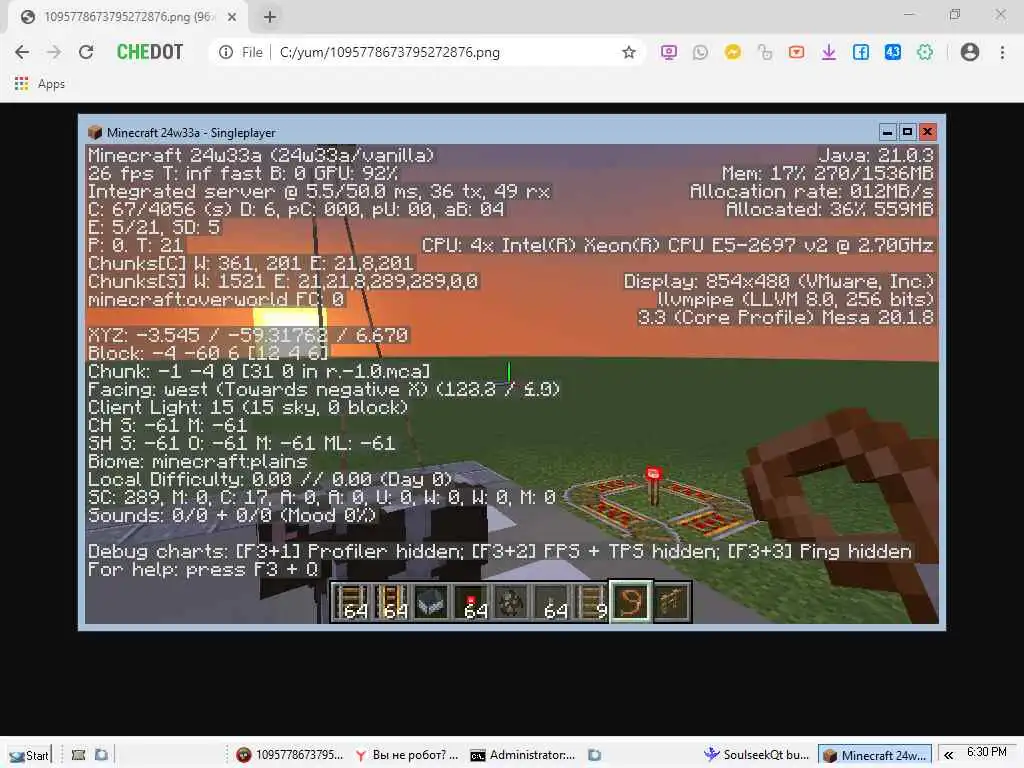
Task: Bookmark this page with the star icon
Action: [628, 52]
